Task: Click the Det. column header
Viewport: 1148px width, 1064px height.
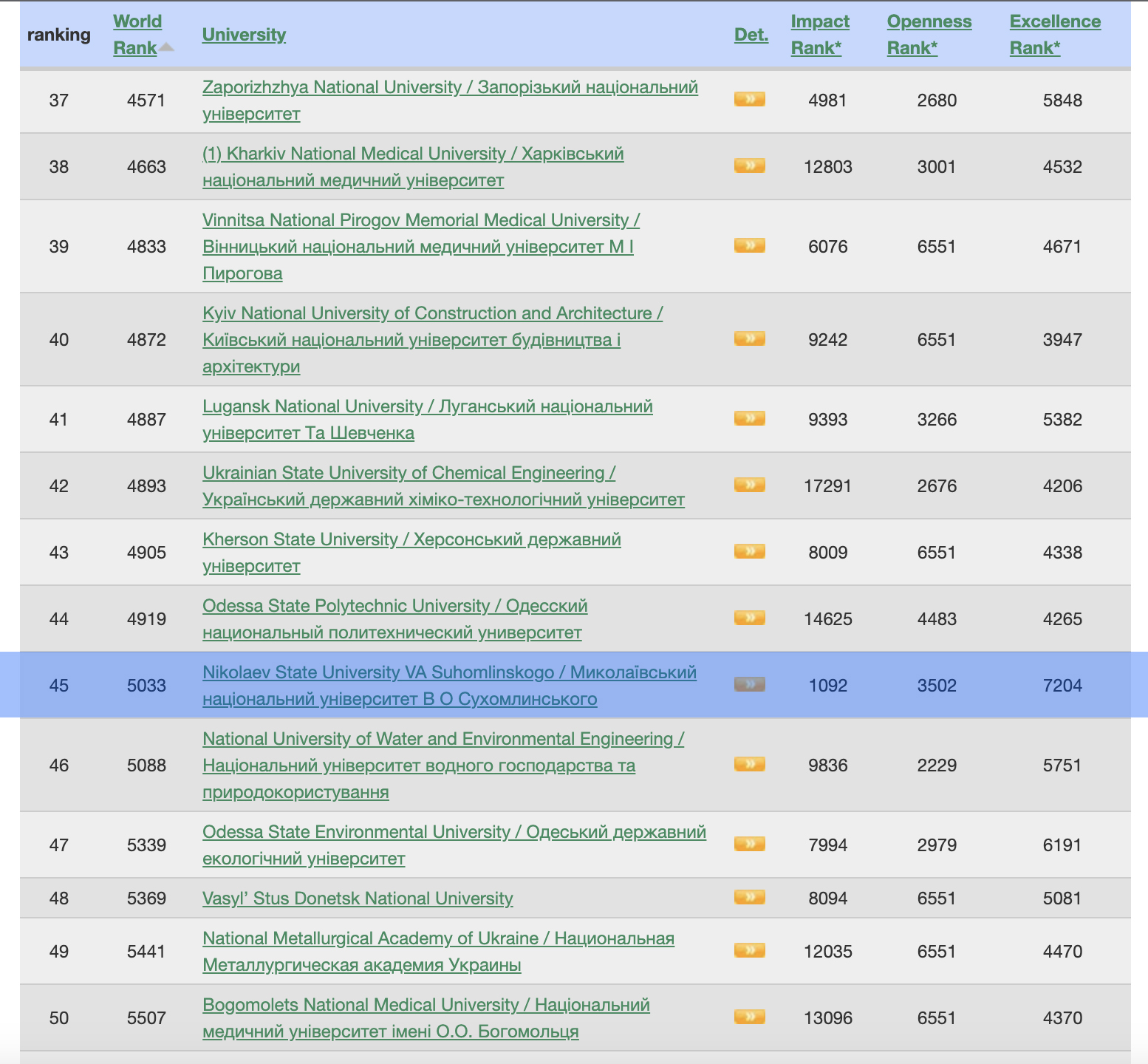Action: [x=751, y=35]
